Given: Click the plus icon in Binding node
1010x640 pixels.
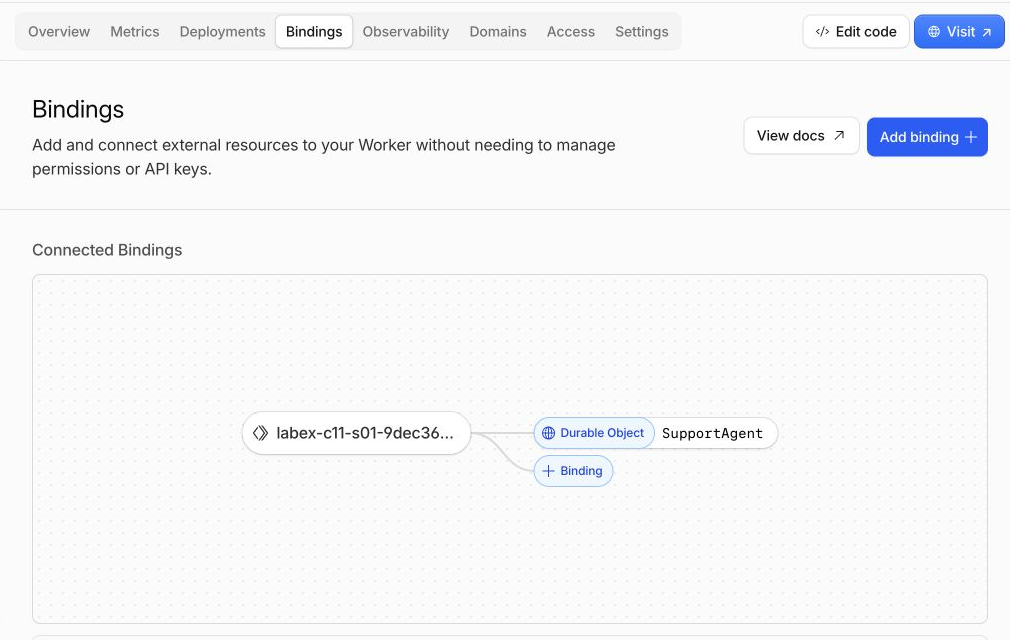Looking at the screenshot, I should click(548, 471).
